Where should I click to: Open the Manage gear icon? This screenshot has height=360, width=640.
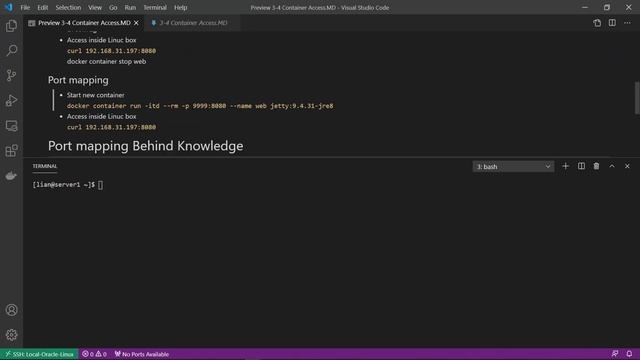pos(11,335)
